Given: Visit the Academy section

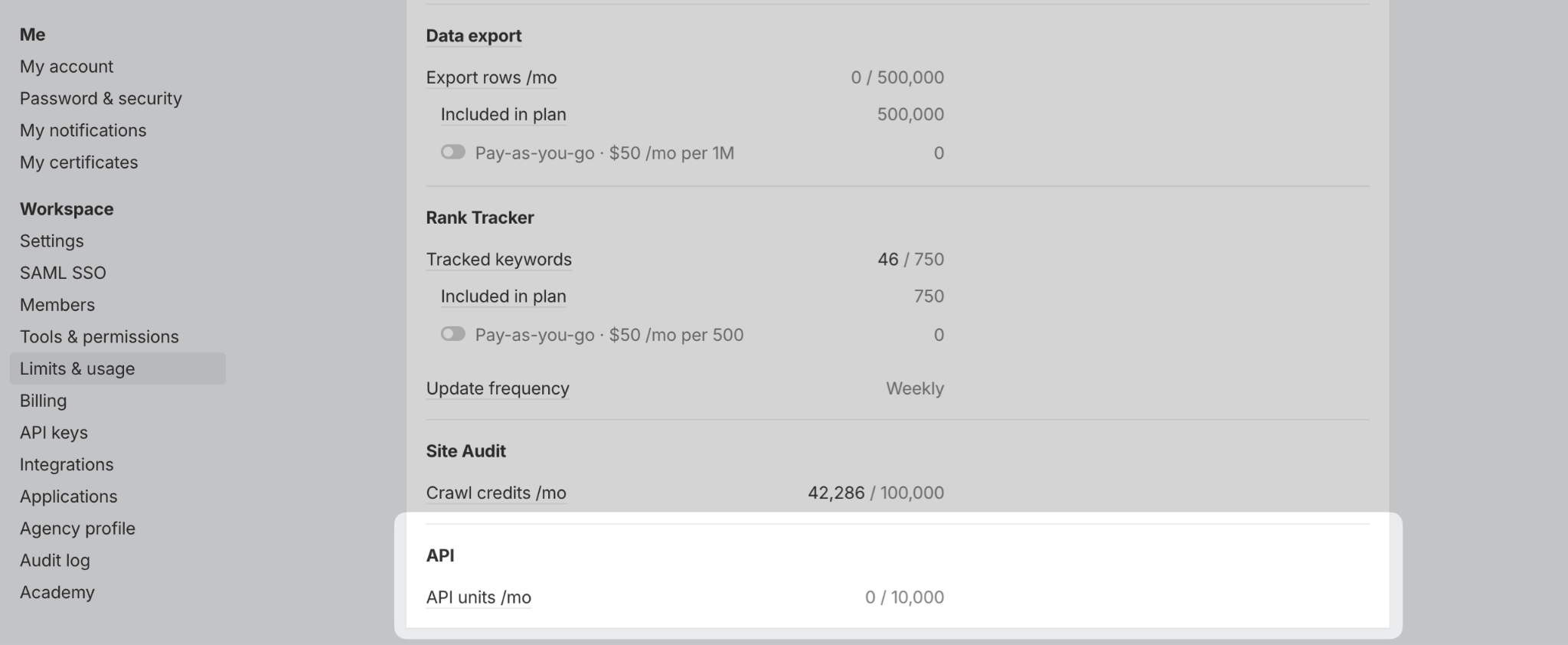Looking at the screenshot, I should [57, 592].
